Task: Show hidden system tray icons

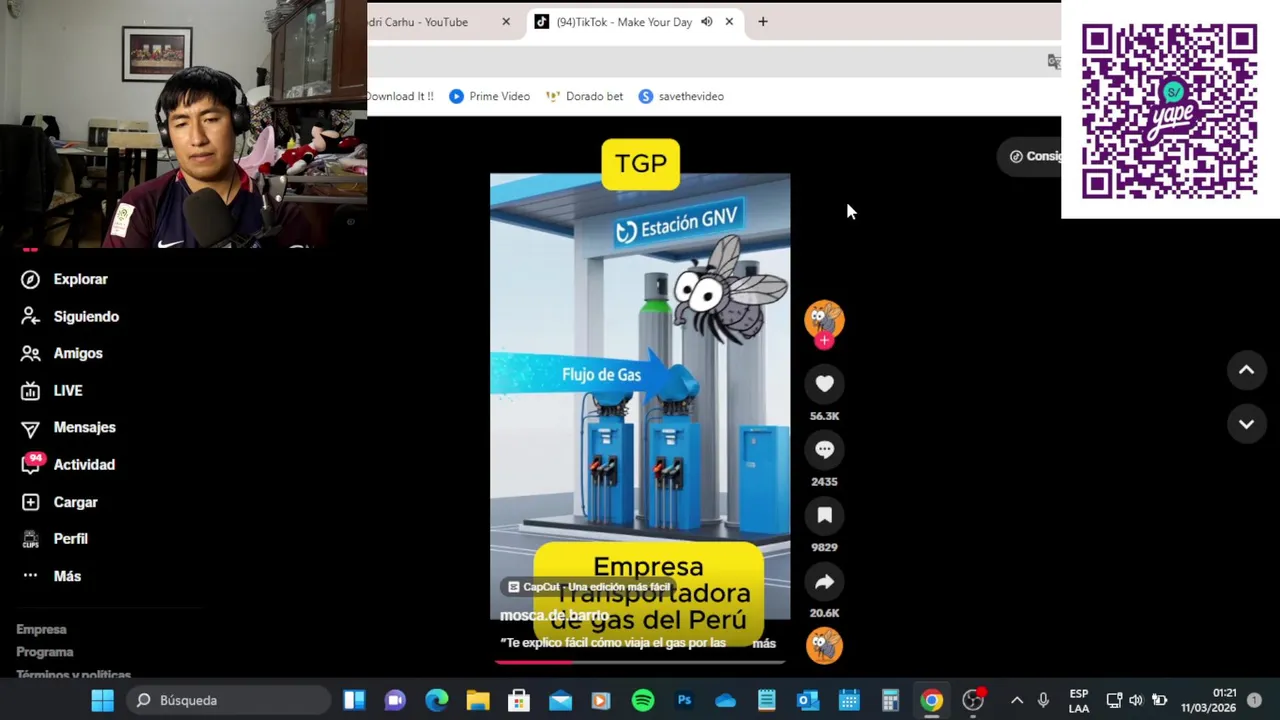Action: click(x=1017, y=700)
